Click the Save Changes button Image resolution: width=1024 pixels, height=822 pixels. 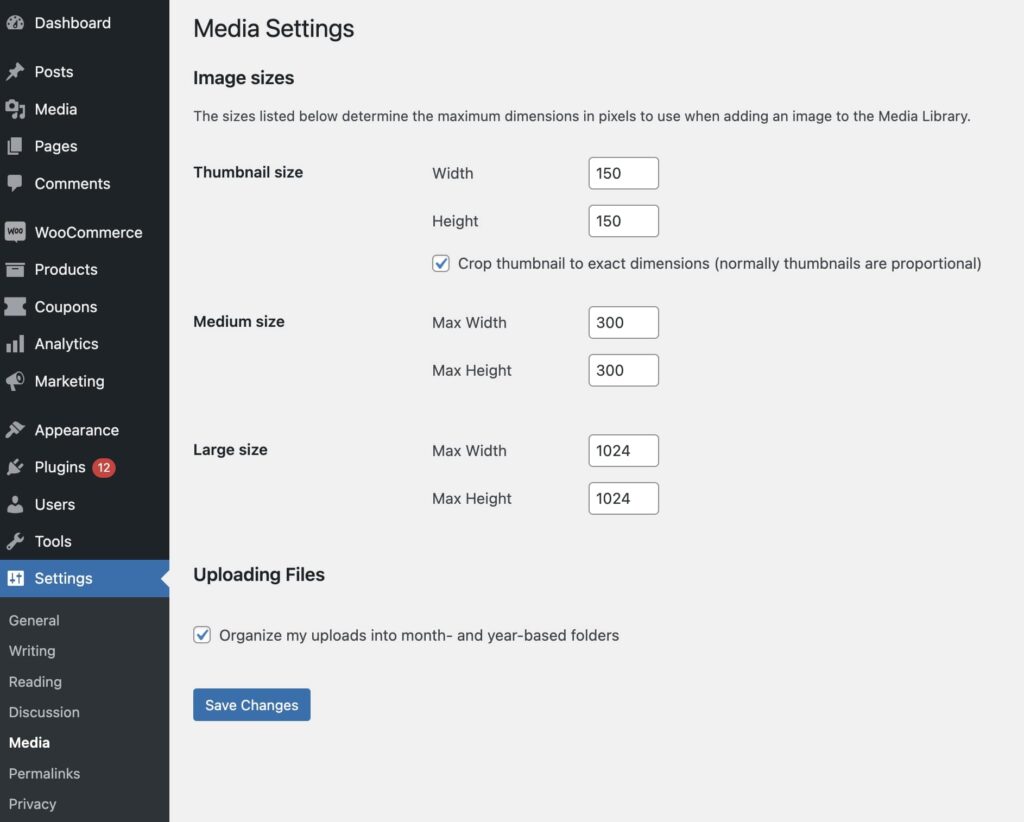click(251, 704)
